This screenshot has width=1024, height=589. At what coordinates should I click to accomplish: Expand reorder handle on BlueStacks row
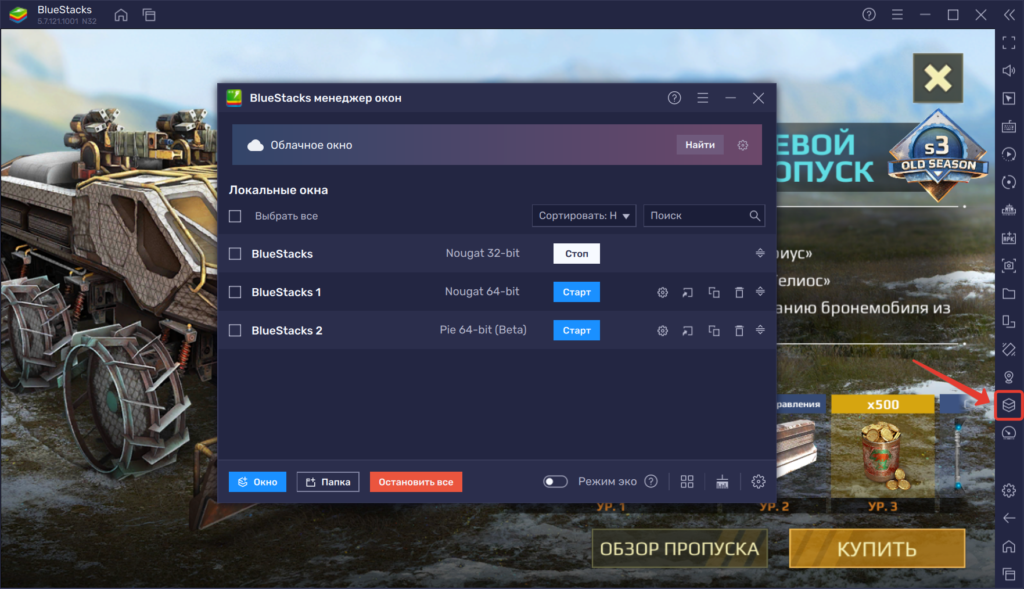(760, 254)
